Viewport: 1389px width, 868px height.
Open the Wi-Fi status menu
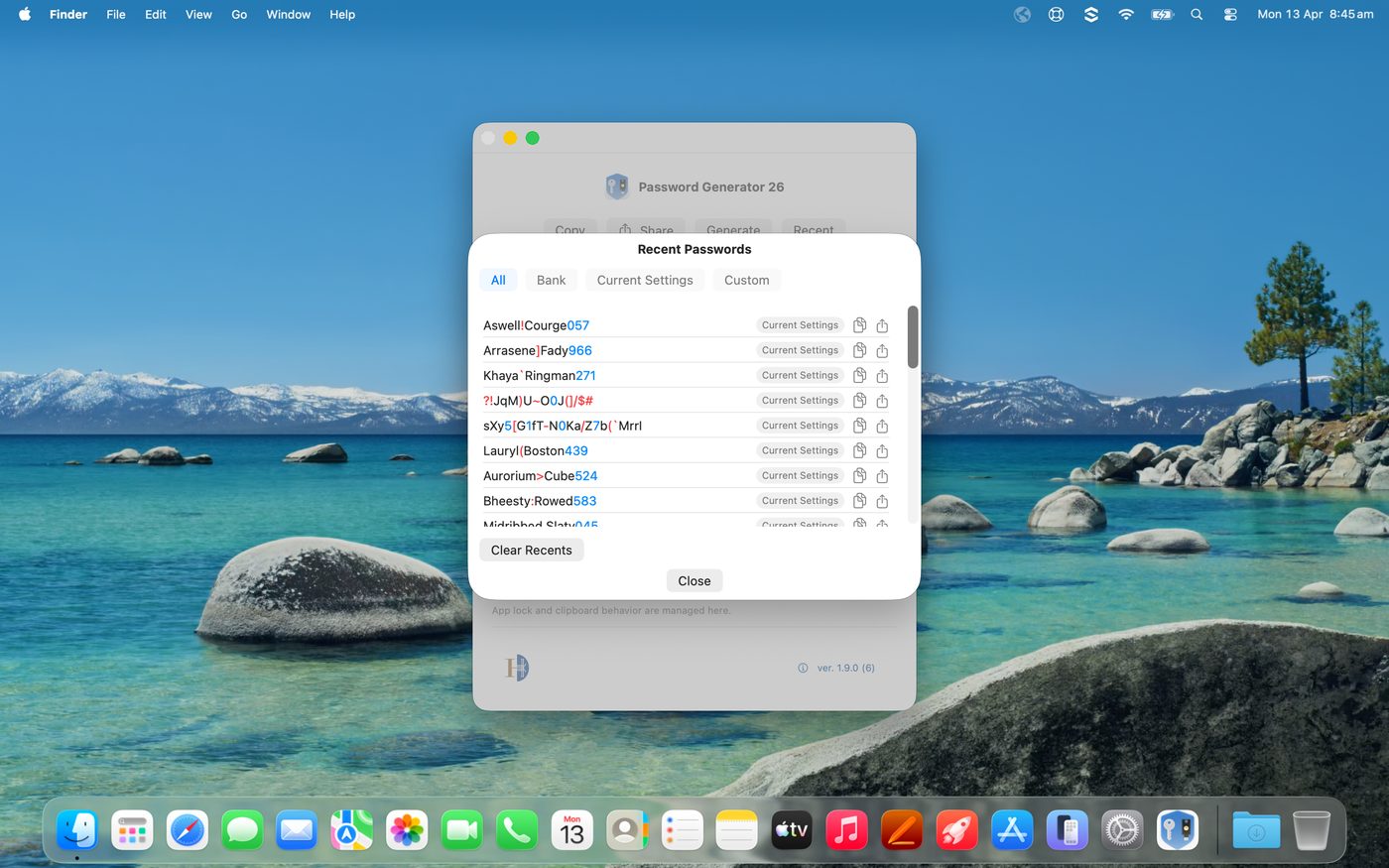[x=1125, y=15]
